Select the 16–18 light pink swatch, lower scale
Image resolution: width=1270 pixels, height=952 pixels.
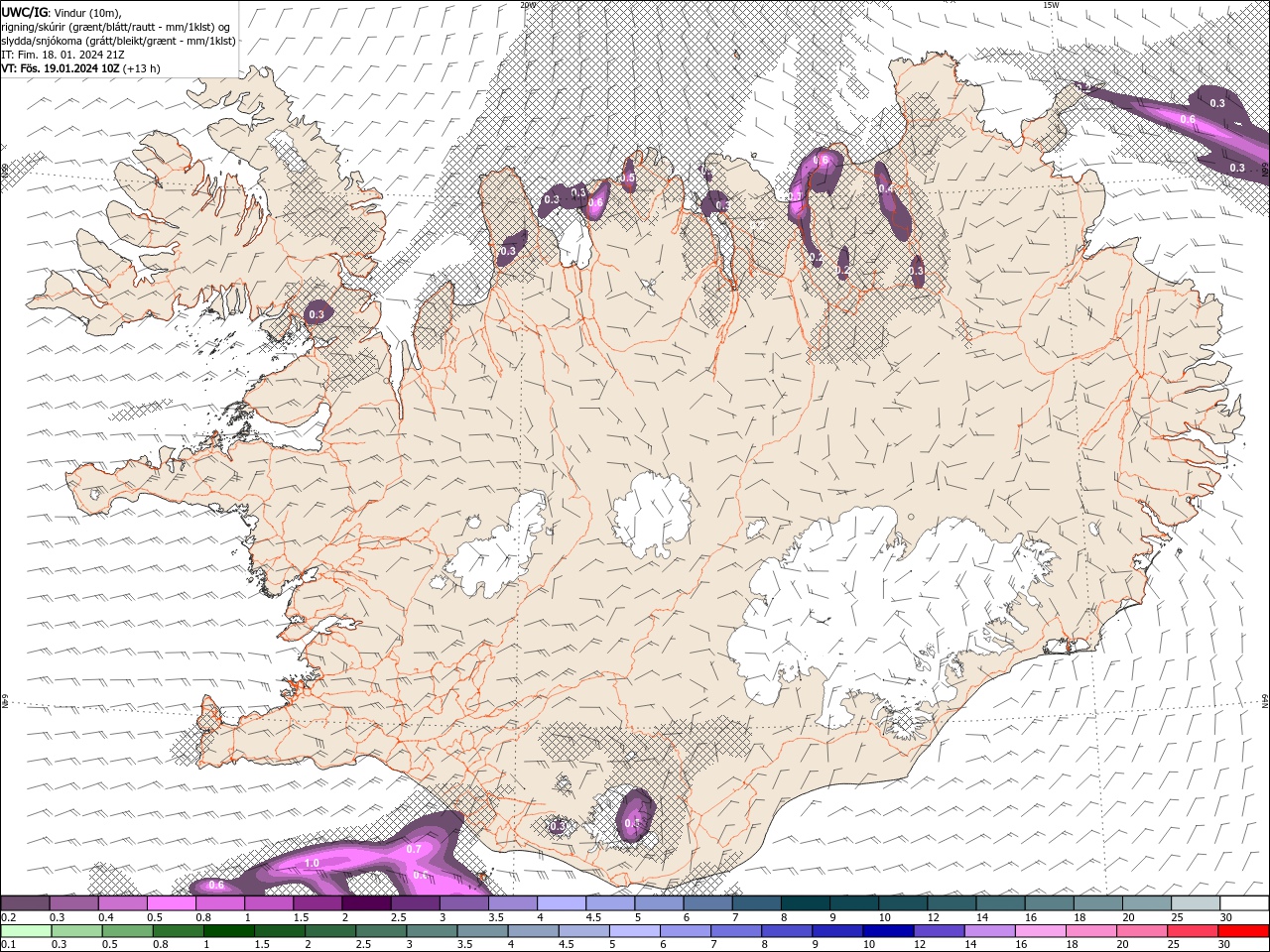(x=1040, y=931)
